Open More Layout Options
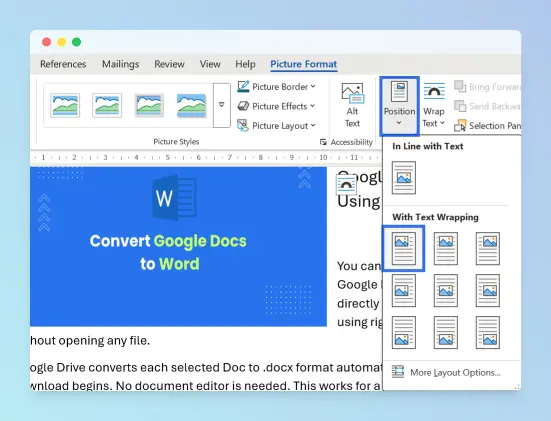This screenshot has width=551, height=421. [x=446, y=372]
